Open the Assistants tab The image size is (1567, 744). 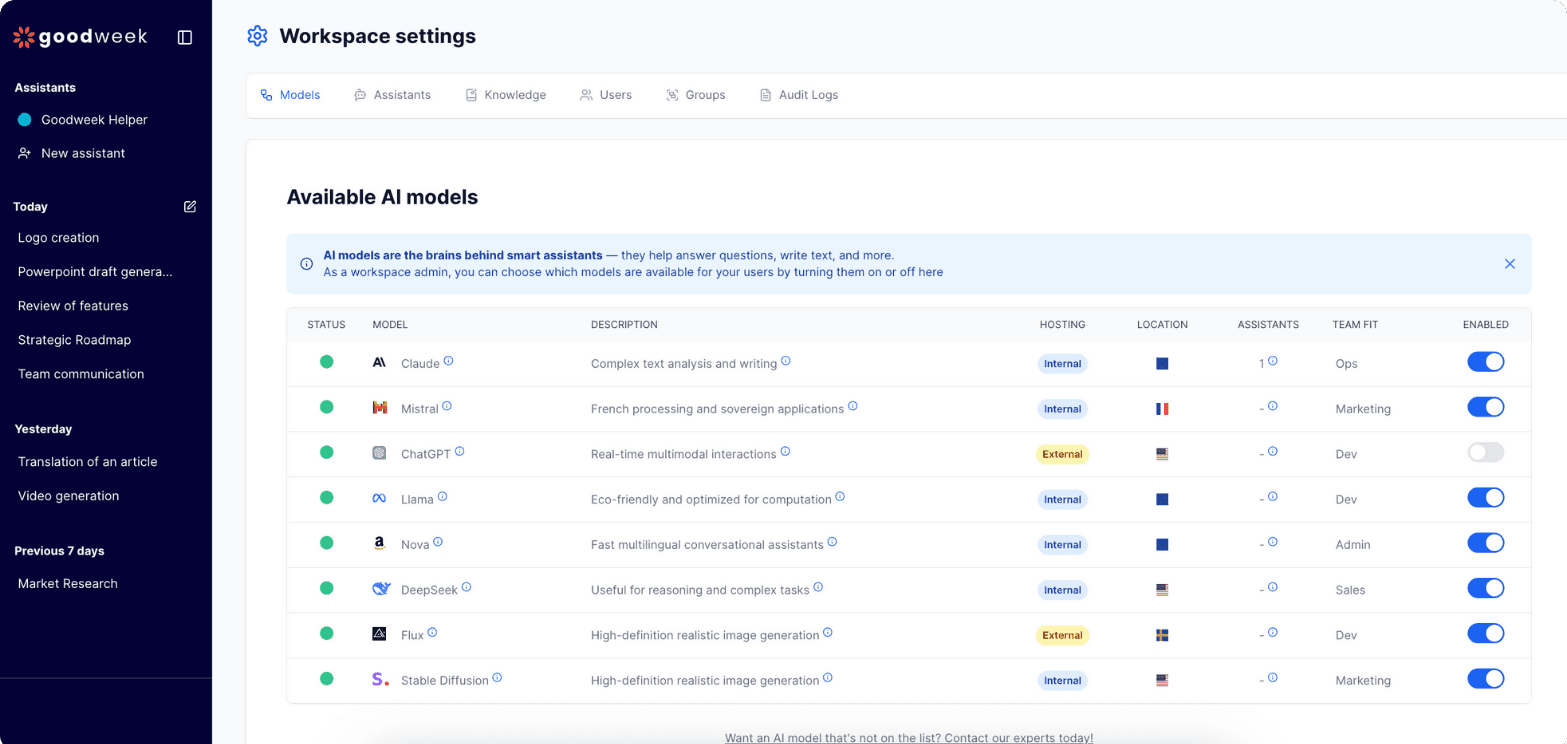pos(392,95)
